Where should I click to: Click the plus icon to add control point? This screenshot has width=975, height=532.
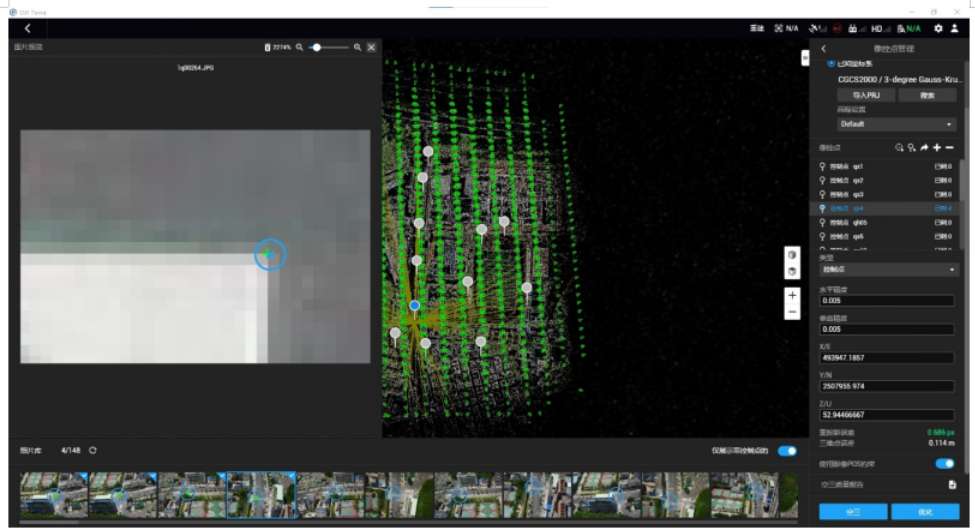937,147
